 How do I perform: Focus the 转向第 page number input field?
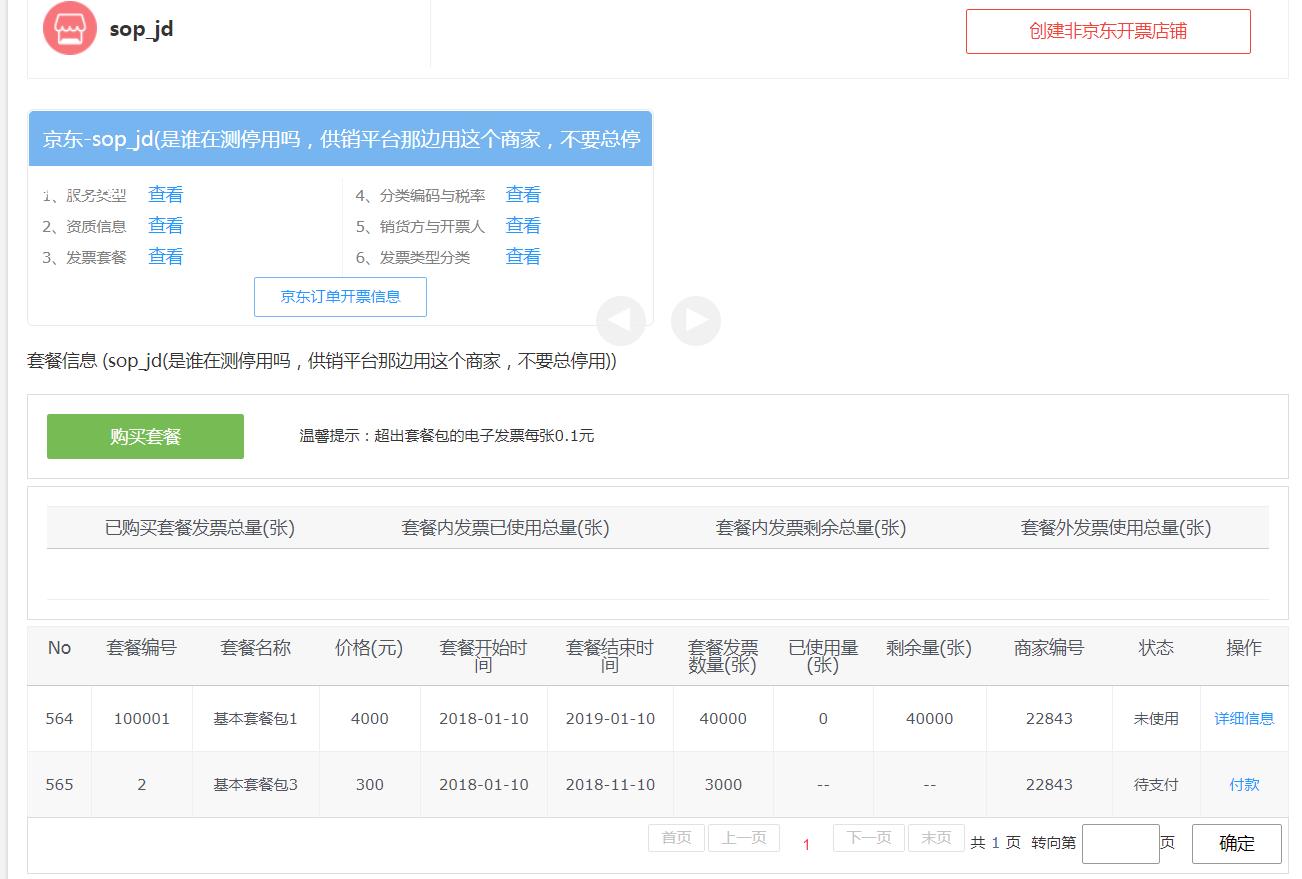[x=1121, y=844]
